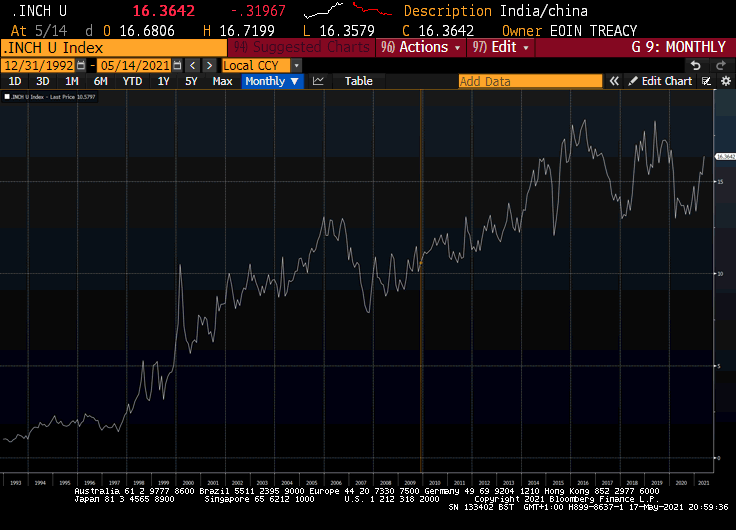
Task: Open the Edit dropdown menu
Action: pyautogui.click(x=500, y=47)
